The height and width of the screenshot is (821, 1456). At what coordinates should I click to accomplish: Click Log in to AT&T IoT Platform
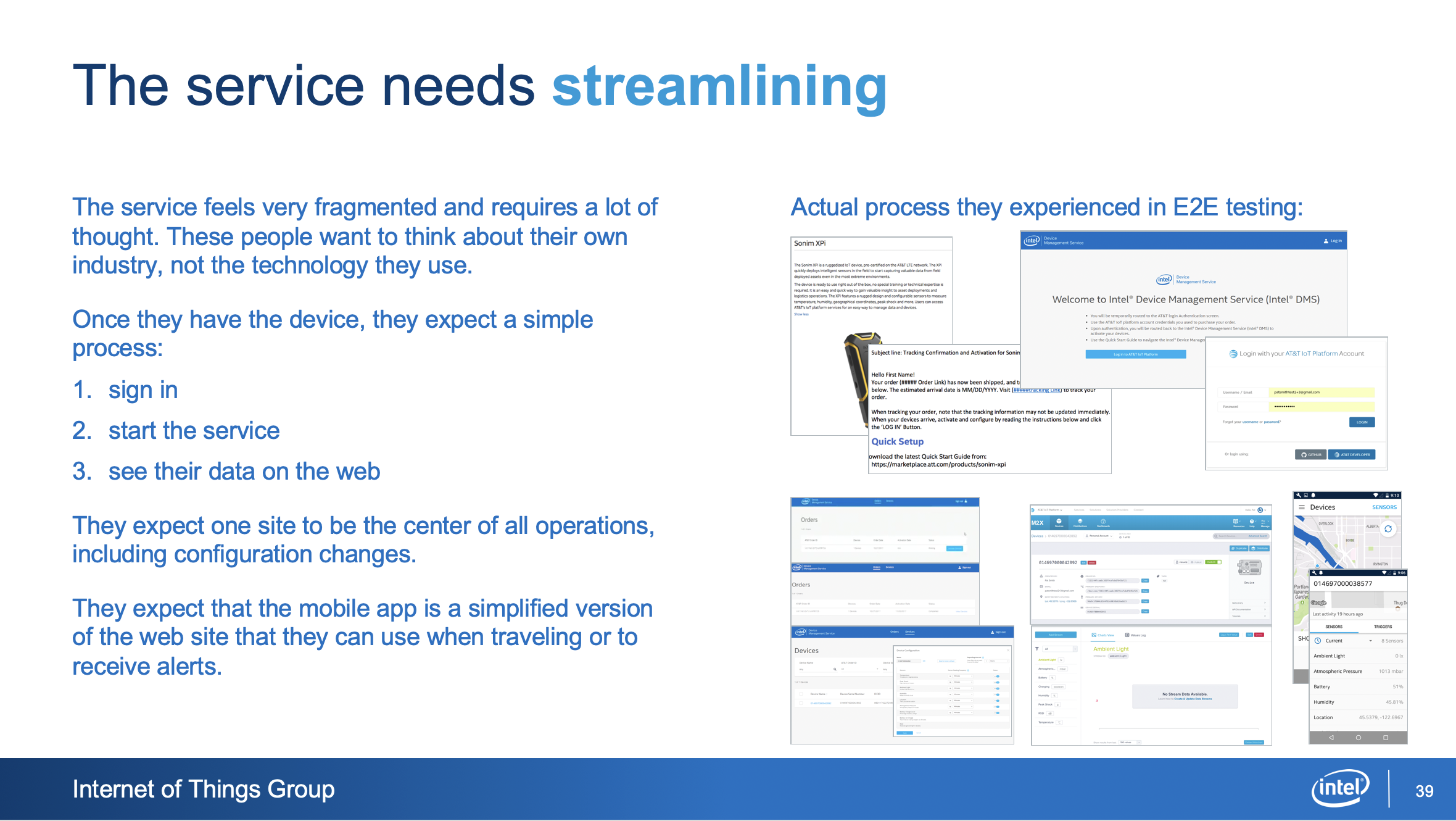pos(1135,354)
